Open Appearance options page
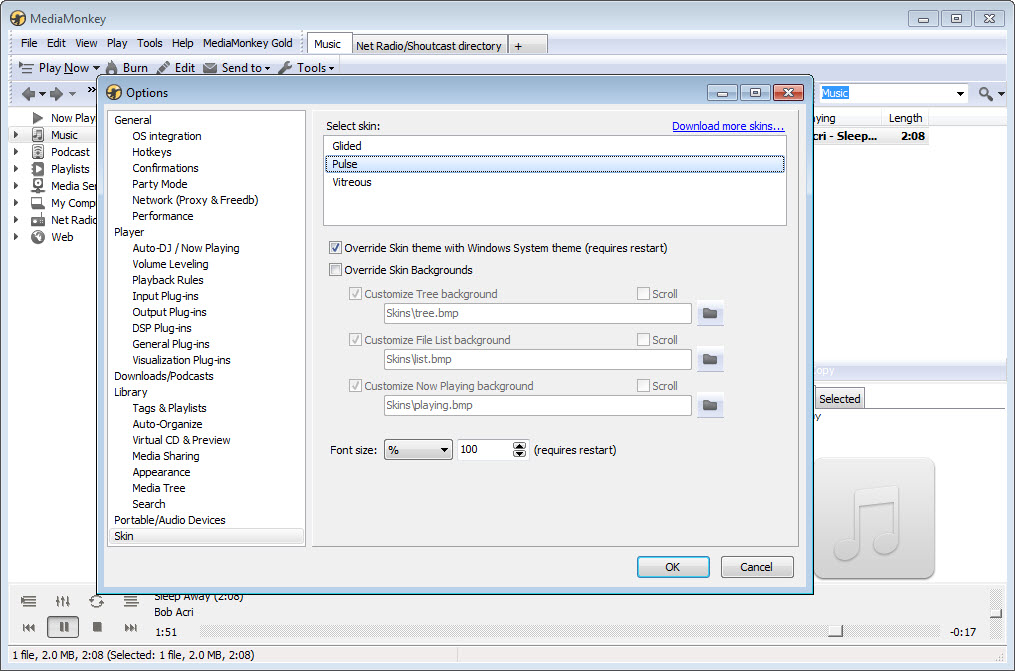1015x671 pixels. (x=161, y=472)
